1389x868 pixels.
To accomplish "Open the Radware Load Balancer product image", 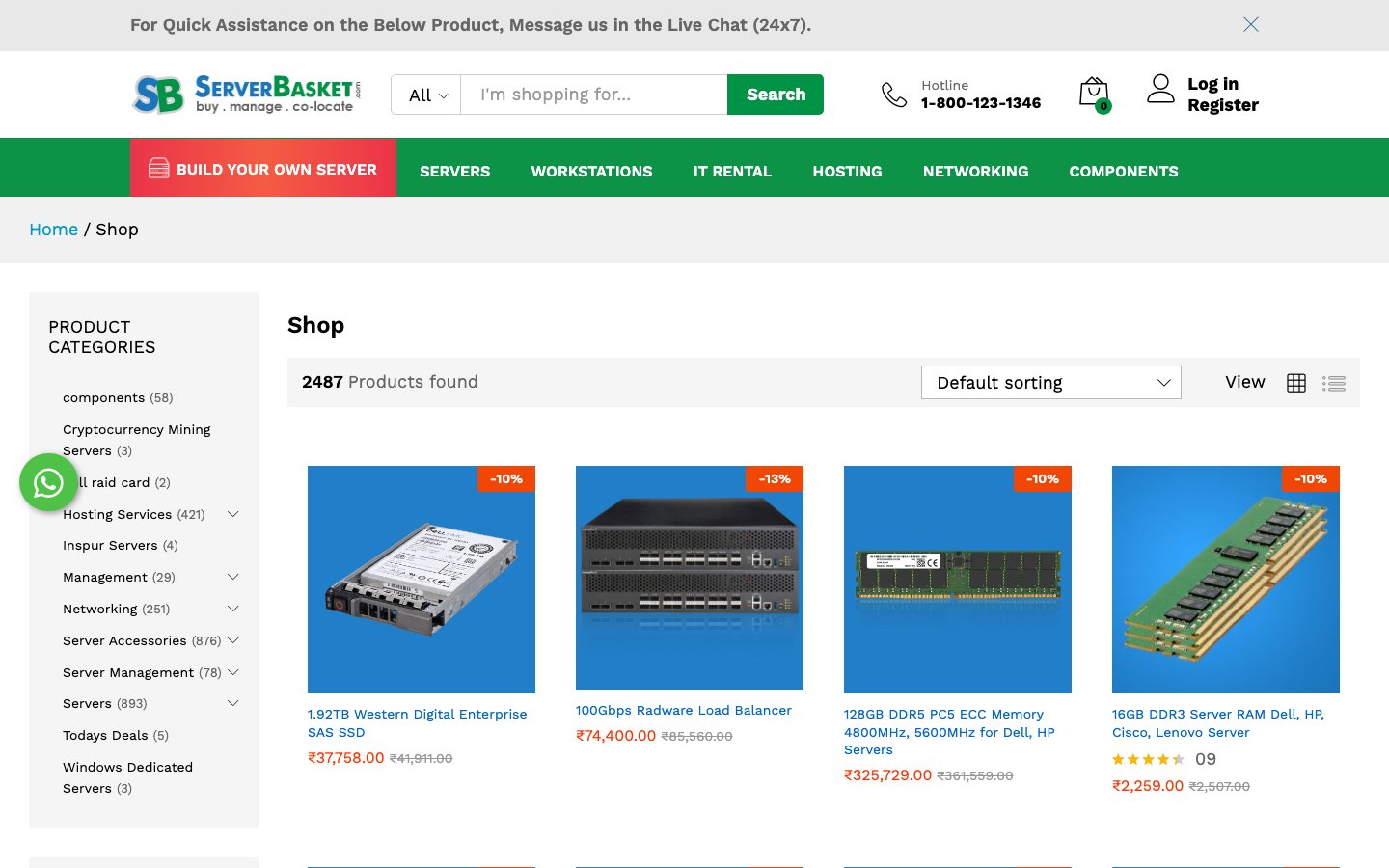I will [690, 578].
